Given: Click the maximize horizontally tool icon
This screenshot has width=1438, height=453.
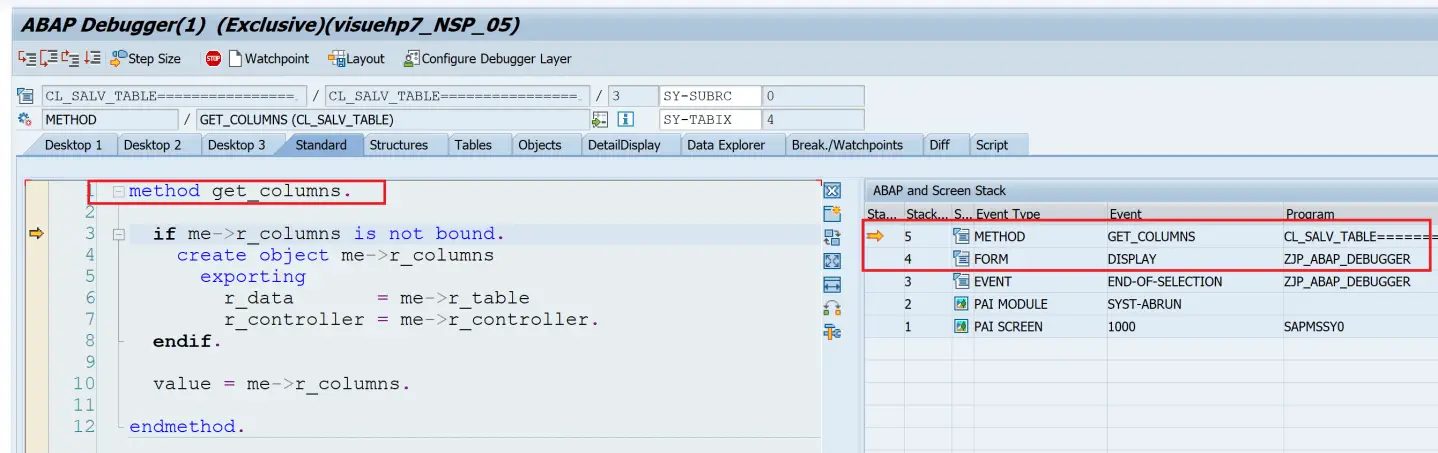Looking at the screenshot, I should coord(832,285).
